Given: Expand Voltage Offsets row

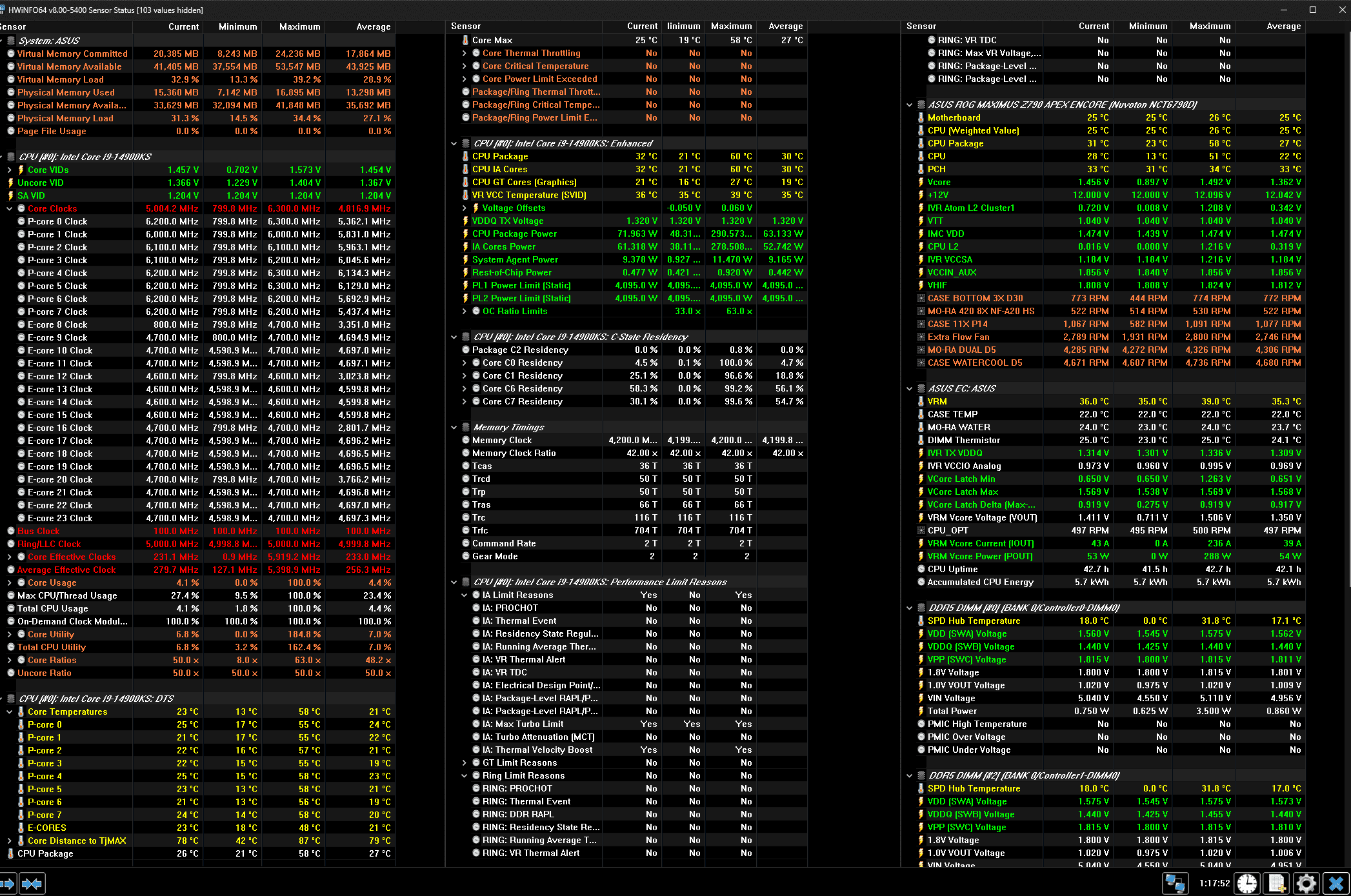Looking at the screenshot, I should [464, 208].
